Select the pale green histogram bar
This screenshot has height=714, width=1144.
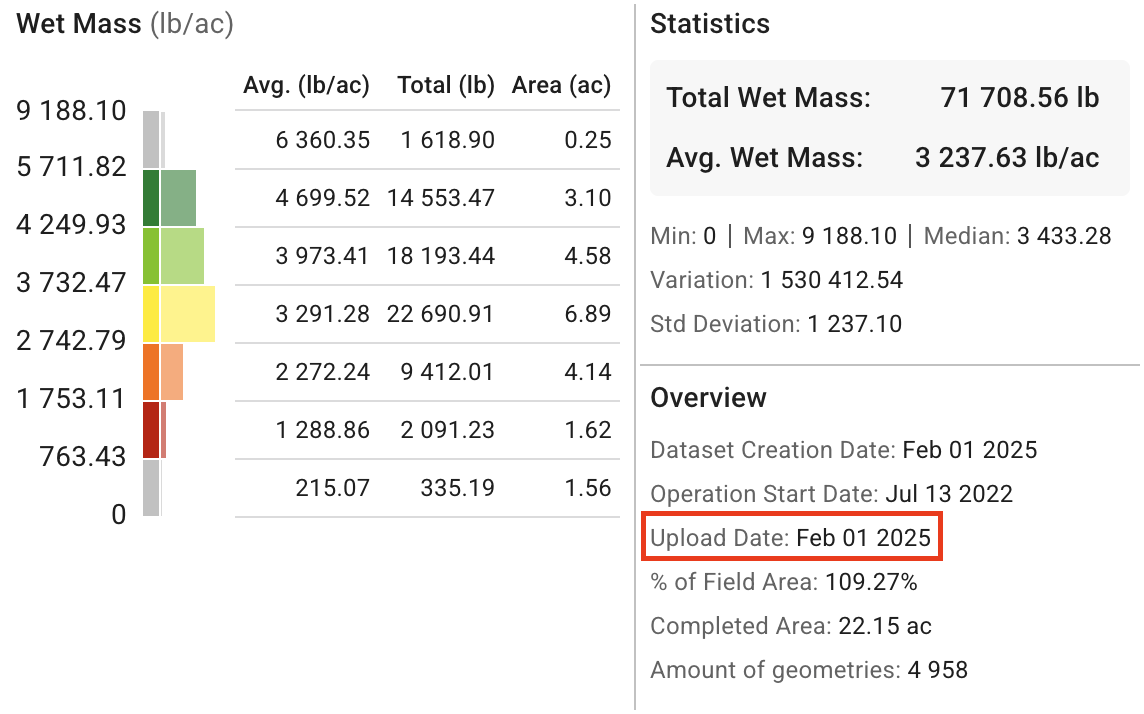(x=182, y=256)
